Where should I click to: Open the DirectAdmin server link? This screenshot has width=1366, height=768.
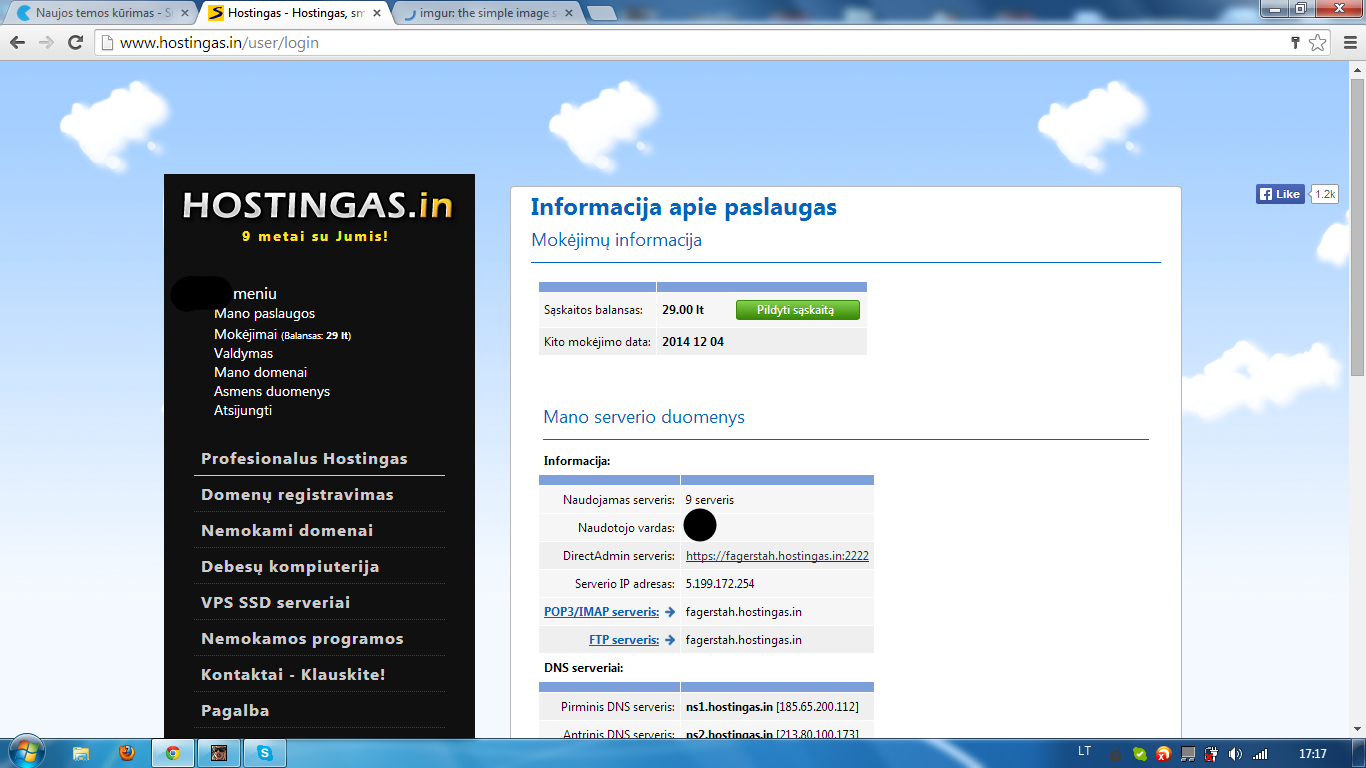coord(777,556)
